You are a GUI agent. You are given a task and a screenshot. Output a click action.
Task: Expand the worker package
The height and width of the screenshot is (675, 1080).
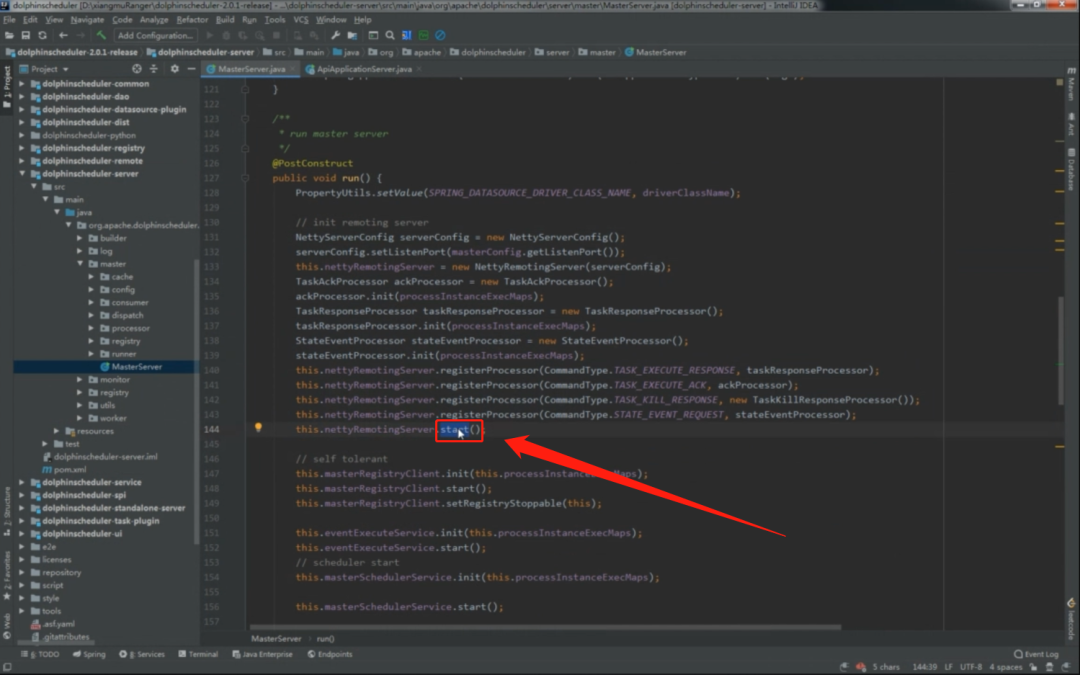80,418
